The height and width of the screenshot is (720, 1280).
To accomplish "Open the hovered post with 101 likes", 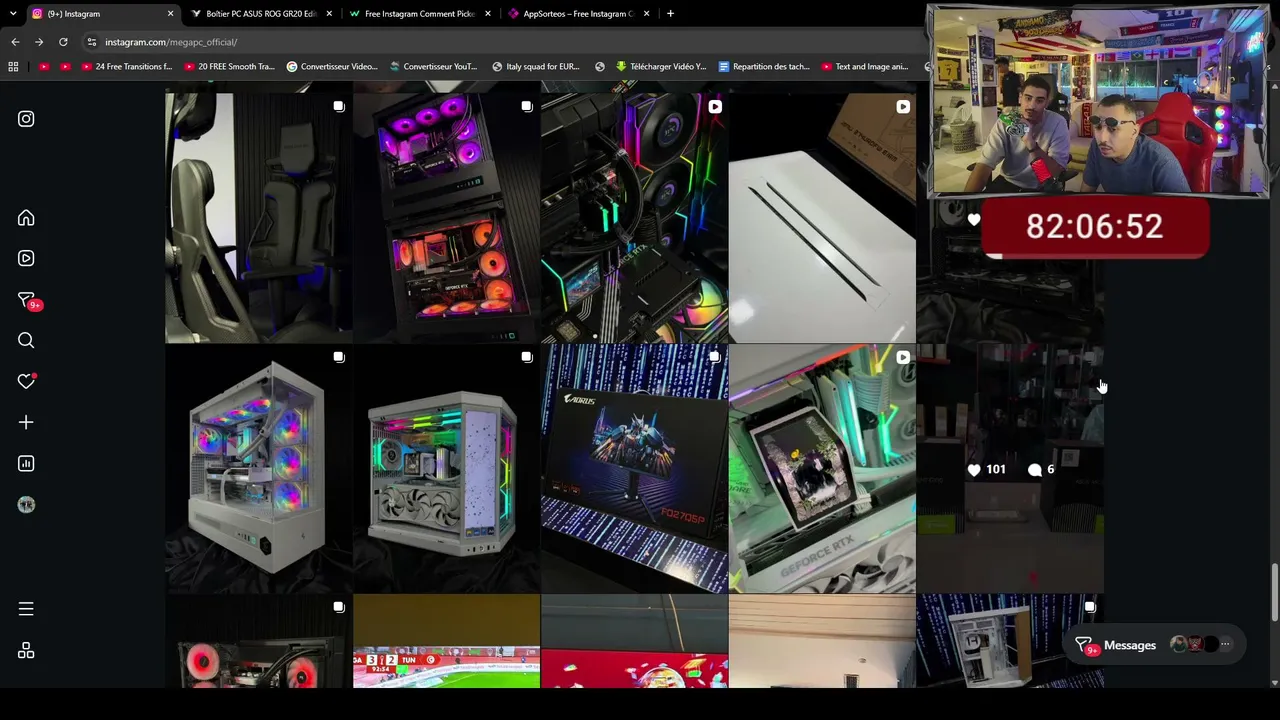I will point(1010,469).
